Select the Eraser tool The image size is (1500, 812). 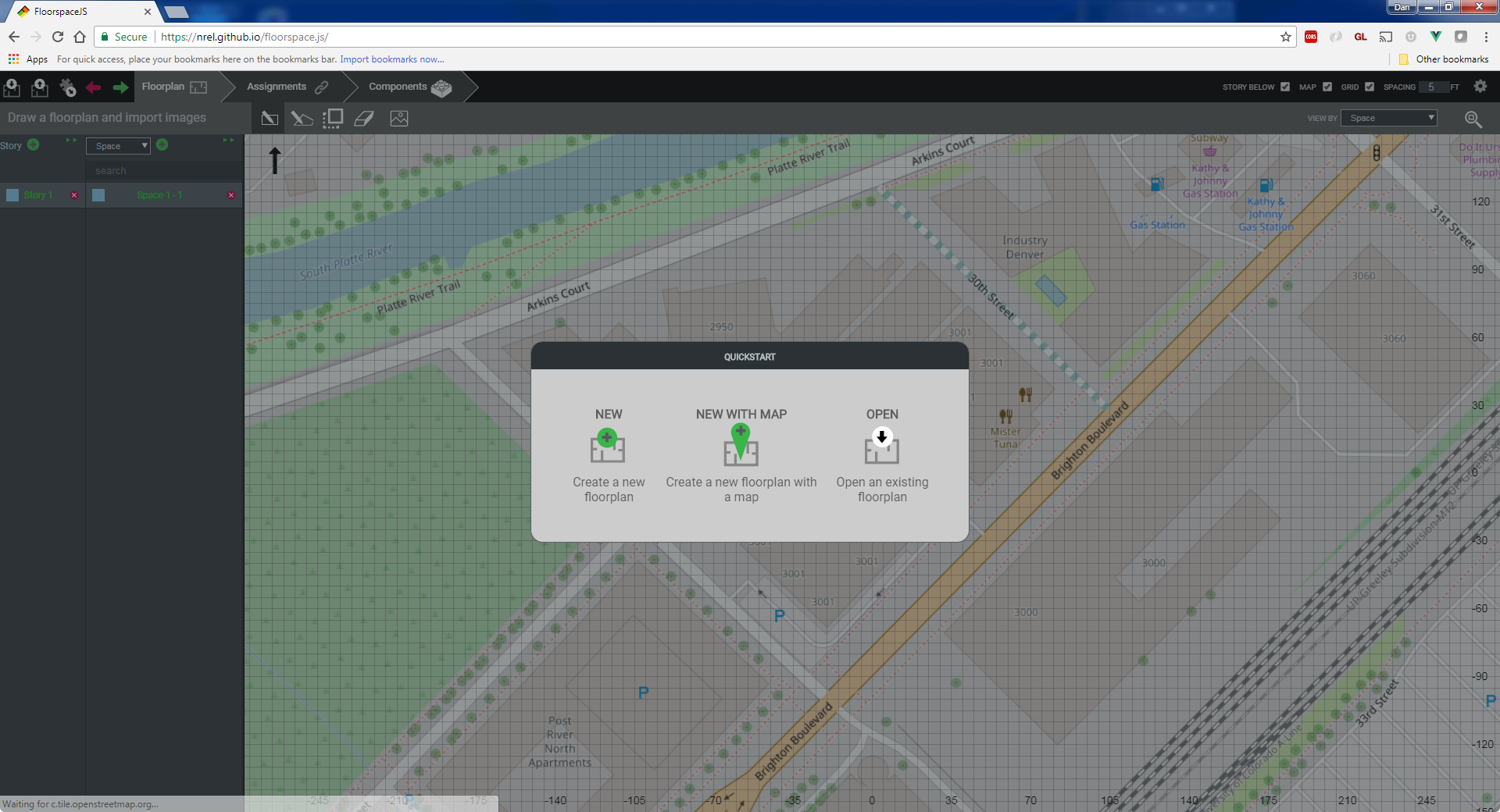[x=364, y=119]
